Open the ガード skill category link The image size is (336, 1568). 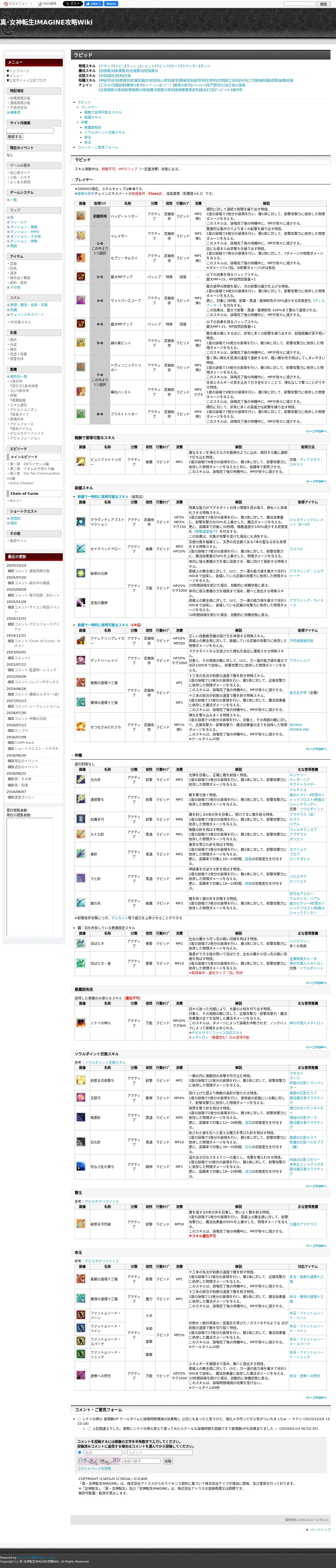tap(175, 66)
